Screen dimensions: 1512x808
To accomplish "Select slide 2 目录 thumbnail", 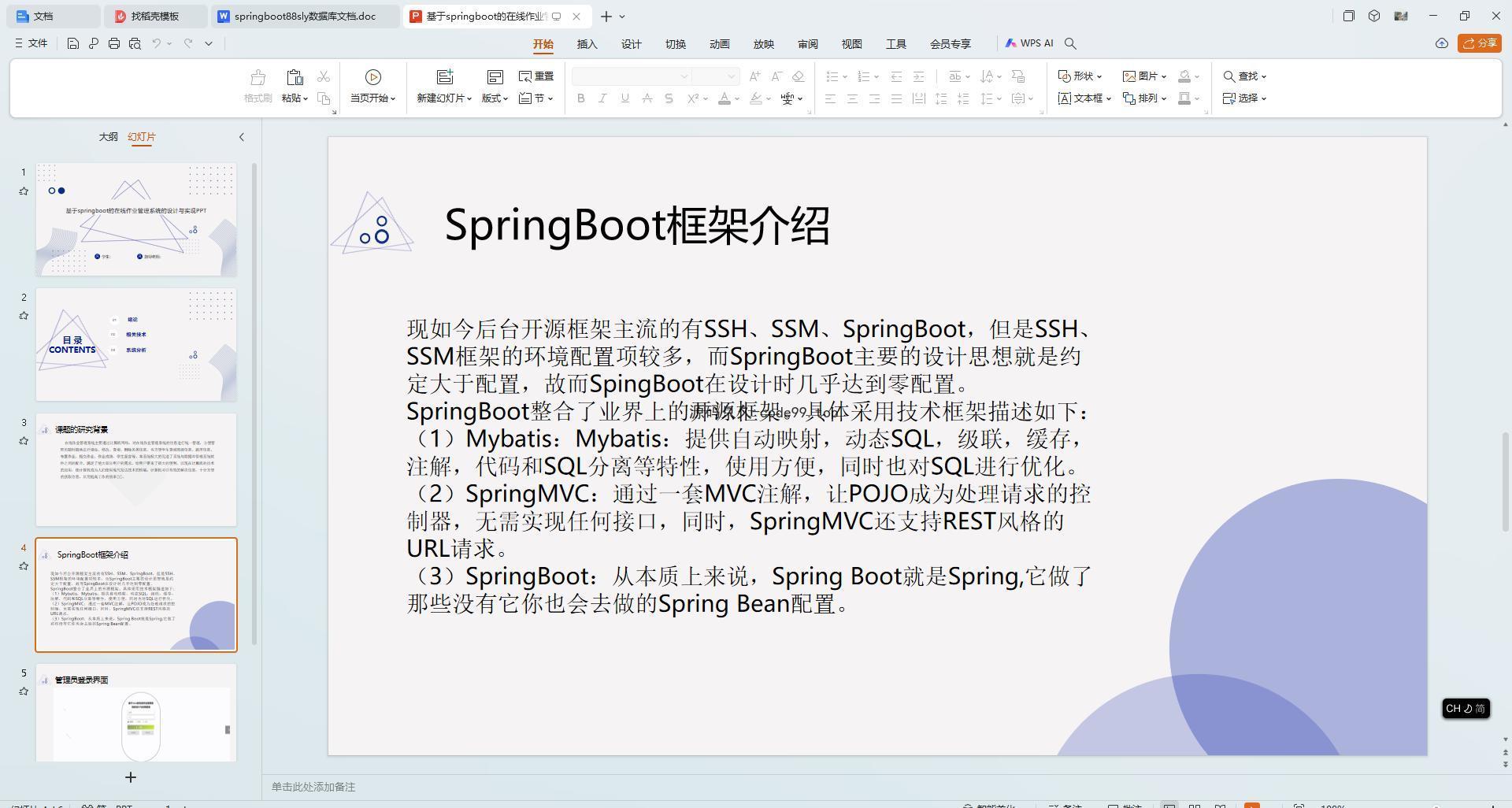I will [136, 344].
